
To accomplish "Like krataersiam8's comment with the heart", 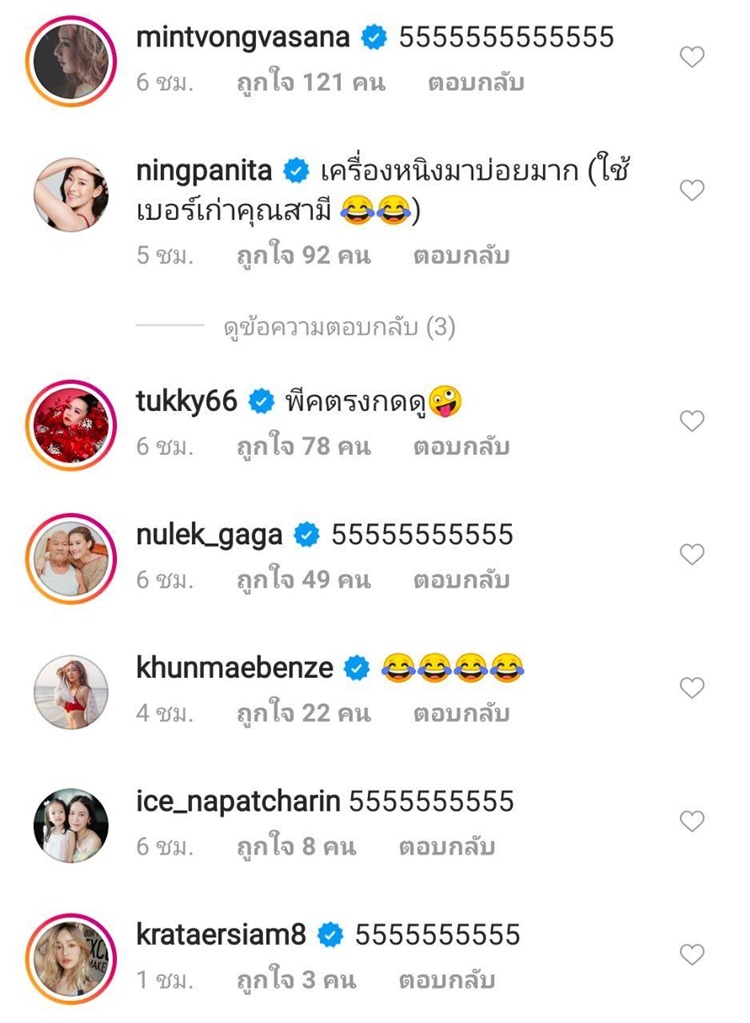I will tap(692, 954).
